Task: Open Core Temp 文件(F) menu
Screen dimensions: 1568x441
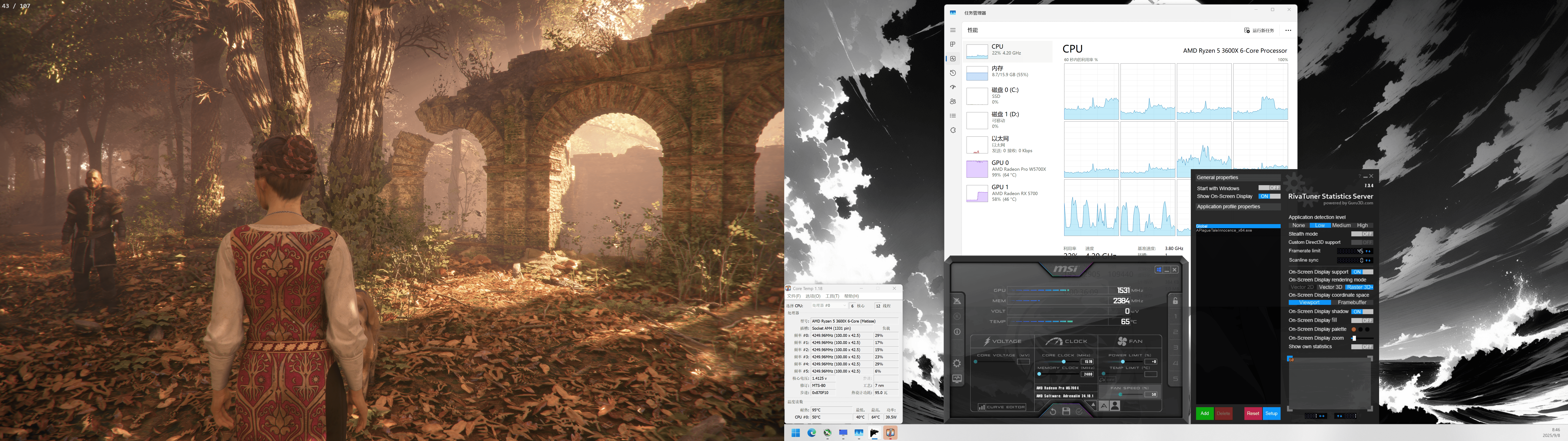Action: pyautogui.click(x=794, y=296)
